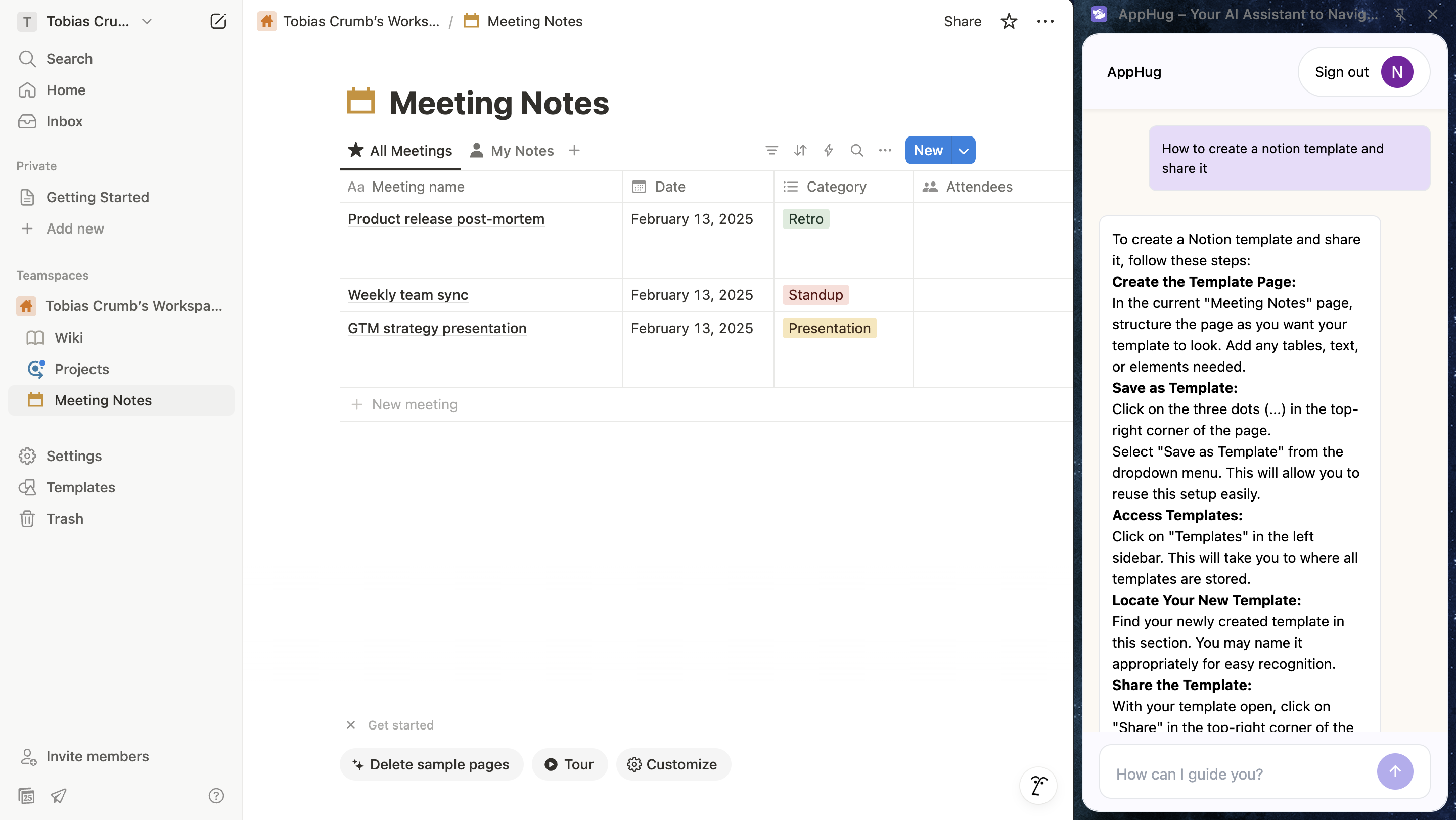
Task: Expand the workspace switcher chevron
Action: pyautogui.click(x=147, y=21)
